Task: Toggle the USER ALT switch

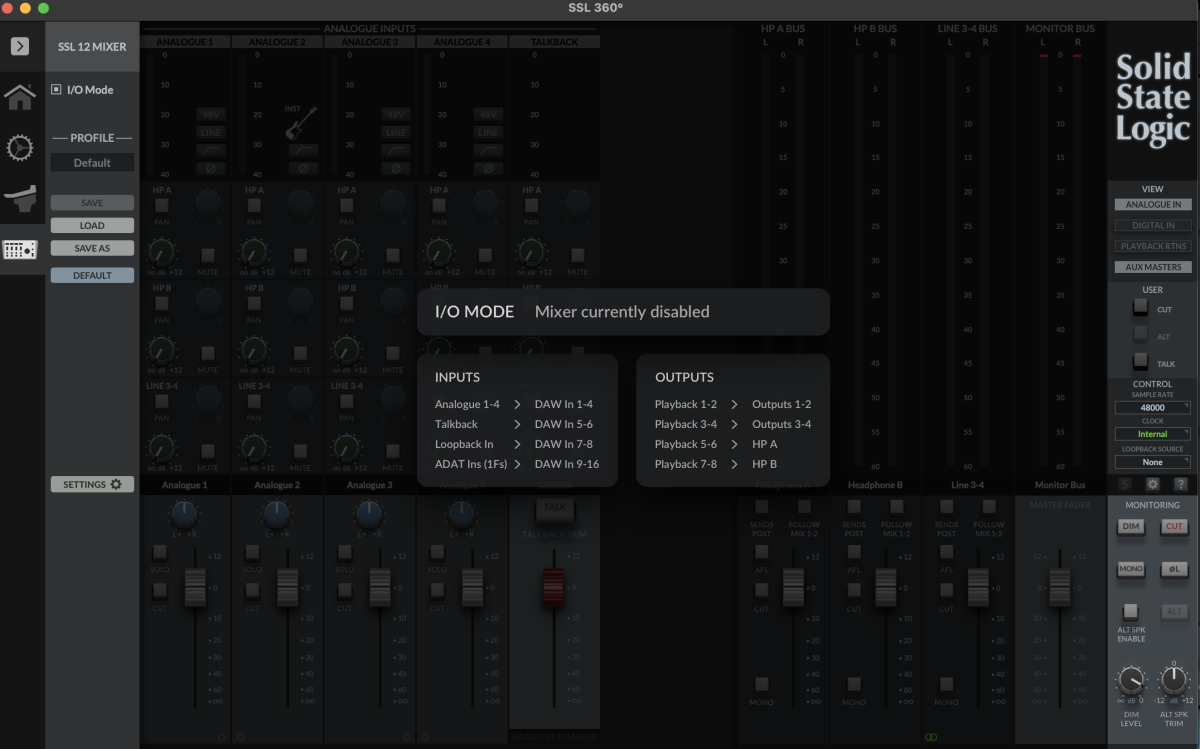Action: (x=1140, y=336)
